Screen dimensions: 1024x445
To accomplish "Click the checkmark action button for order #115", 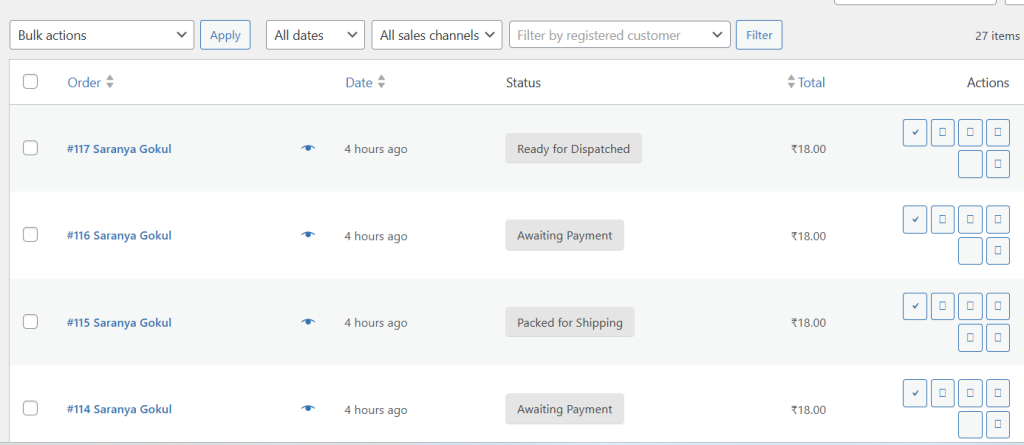I will click(914, 304).
